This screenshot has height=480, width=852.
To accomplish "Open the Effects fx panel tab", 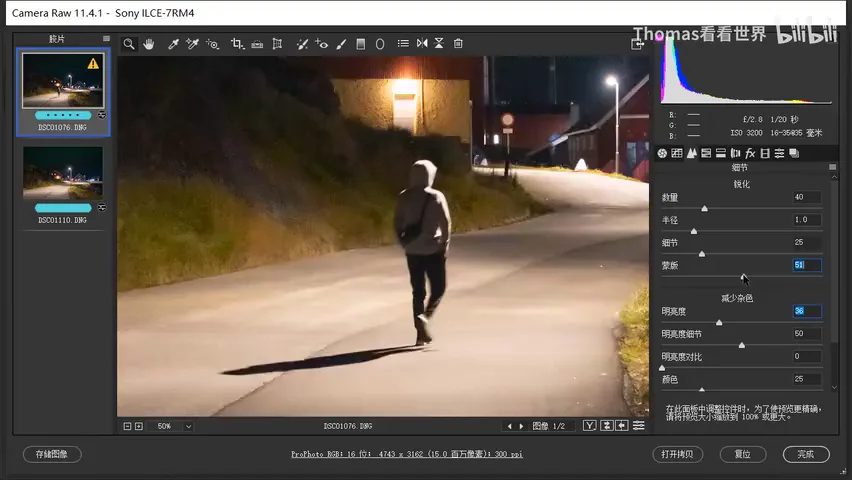I will point(750,153).
